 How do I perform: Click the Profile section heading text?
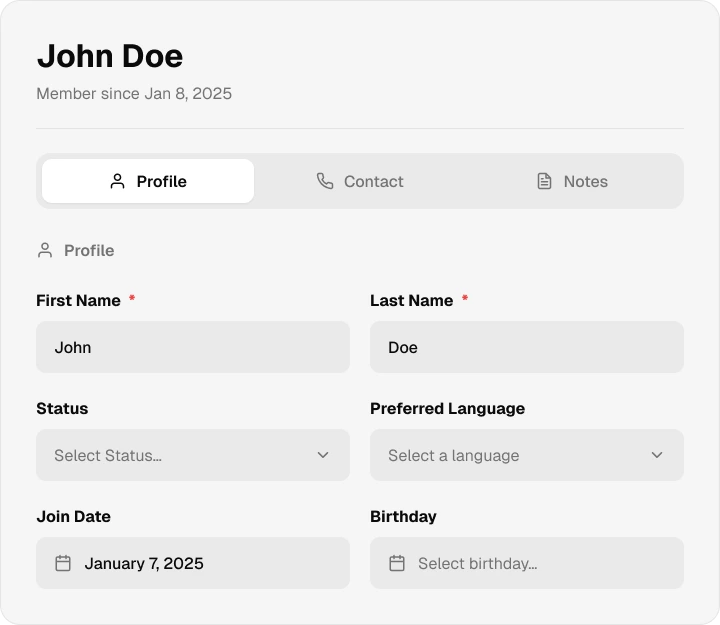89,250
